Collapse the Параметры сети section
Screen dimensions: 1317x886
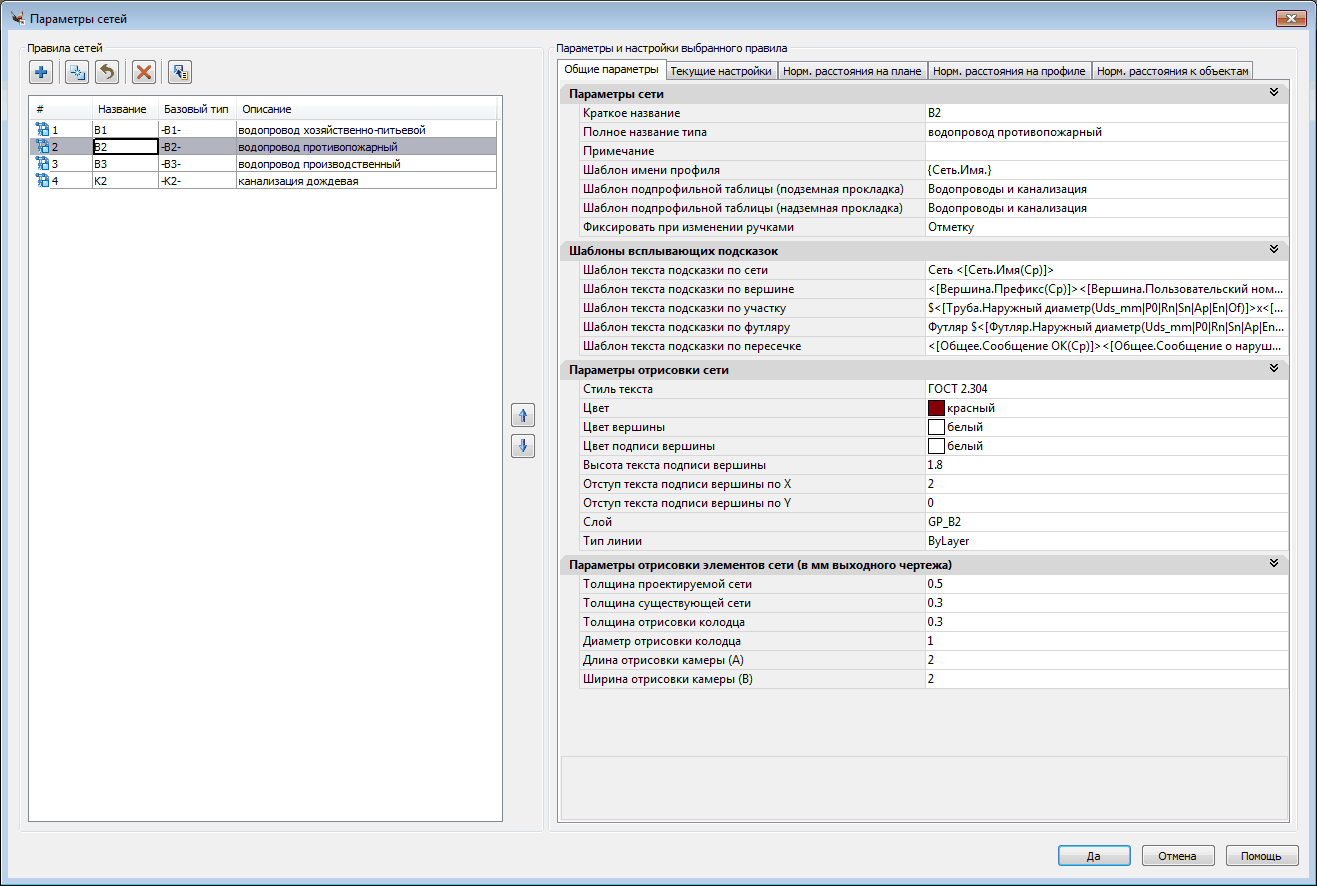coord(1274,93)
